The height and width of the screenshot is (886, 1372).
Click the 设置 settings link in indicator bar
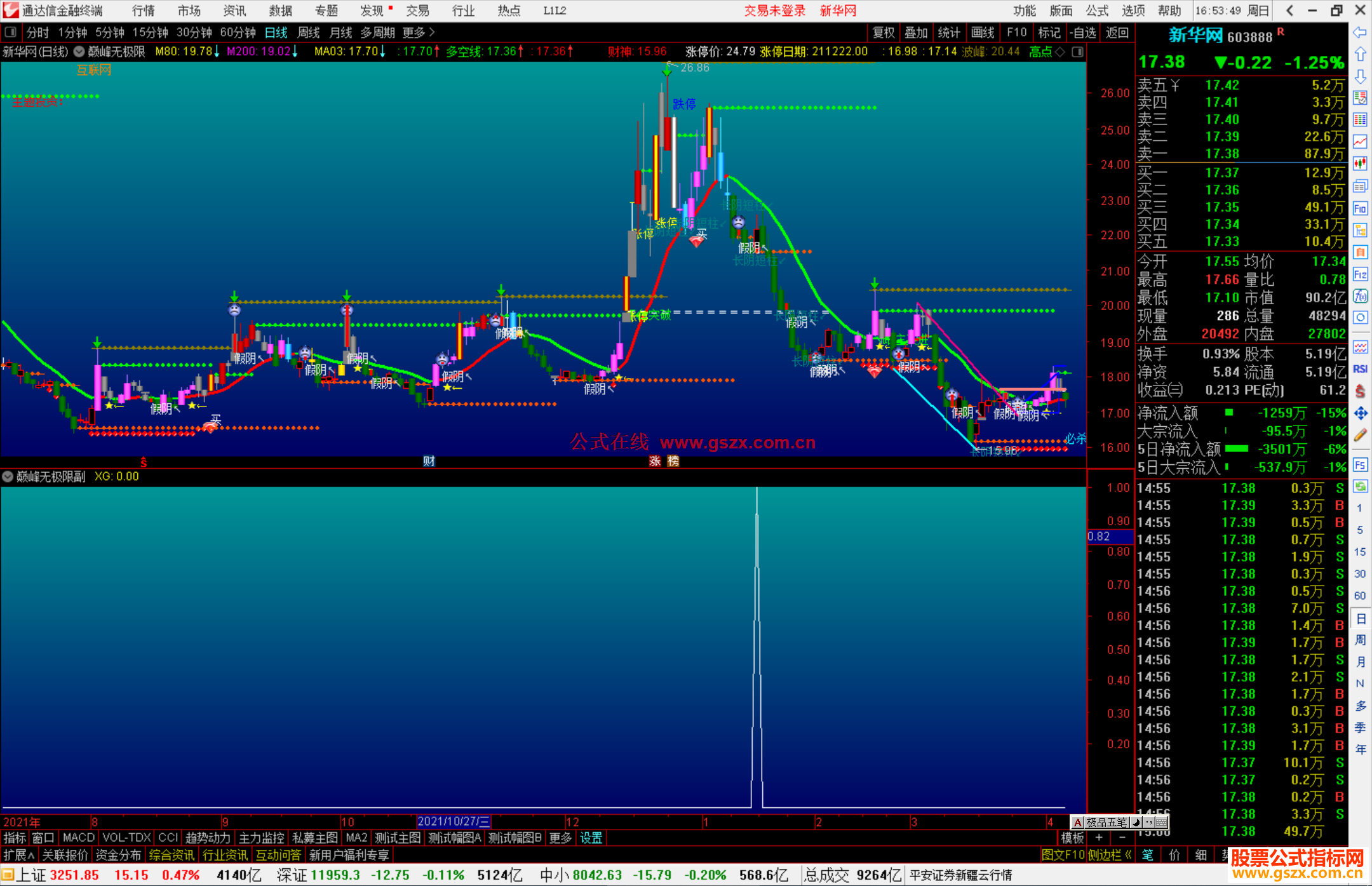591,838
